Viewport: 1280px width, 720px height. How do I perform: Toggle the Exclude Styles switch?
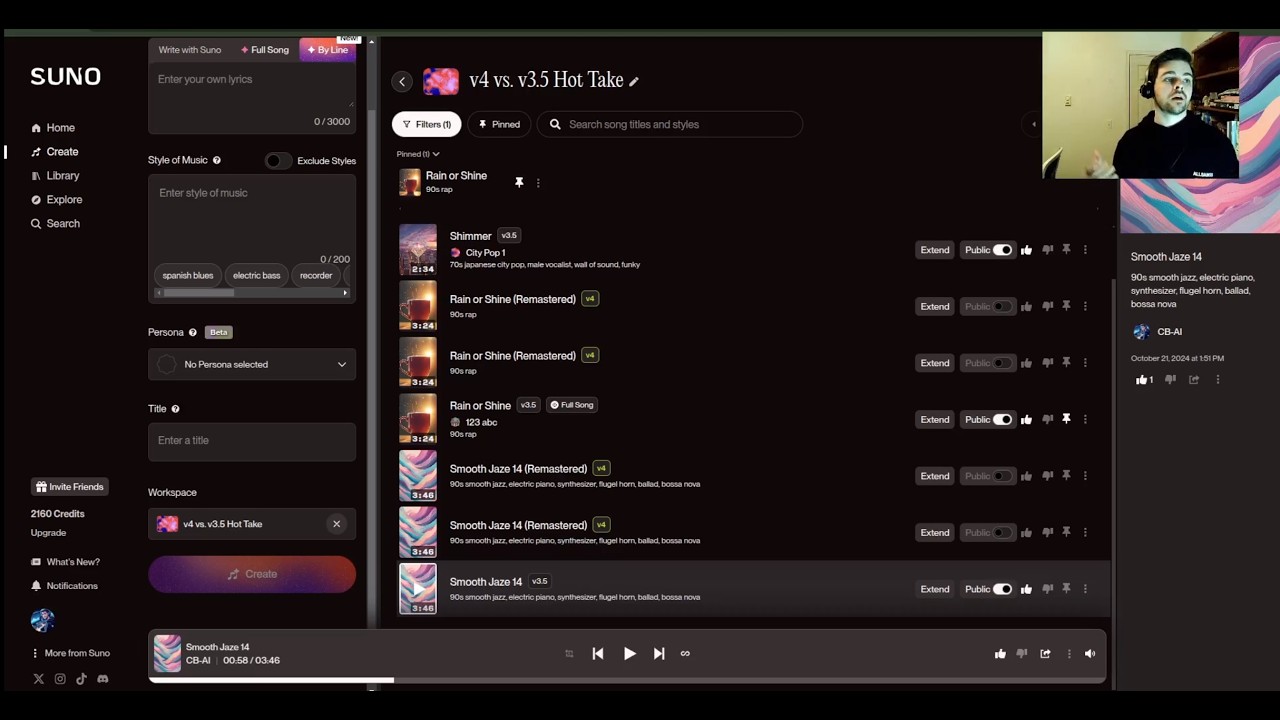click(x=278, y=161)
